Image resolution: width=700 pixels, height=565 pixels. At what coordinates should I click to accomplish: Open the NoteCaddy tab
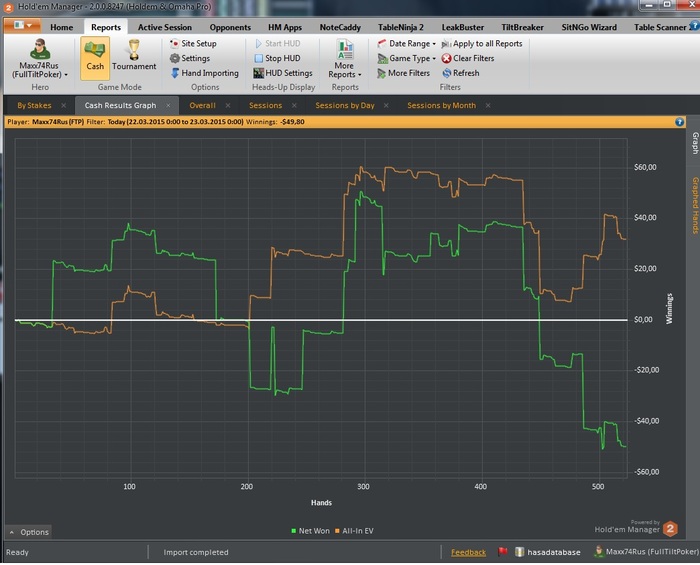point(340,27)
